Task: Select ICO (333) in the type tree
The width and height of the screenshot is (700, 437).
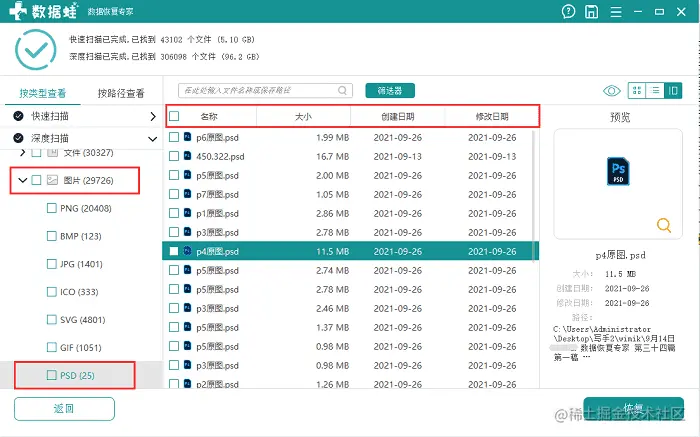Action: point(79,291)
